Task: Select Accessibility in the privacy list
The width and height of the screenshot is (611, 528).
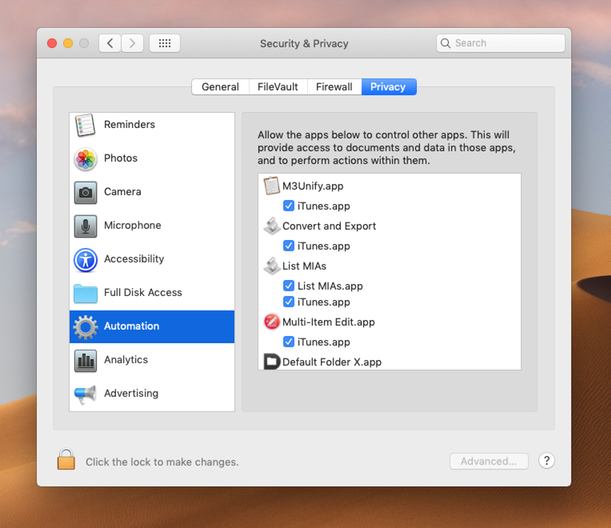Action: pos(152,260)
